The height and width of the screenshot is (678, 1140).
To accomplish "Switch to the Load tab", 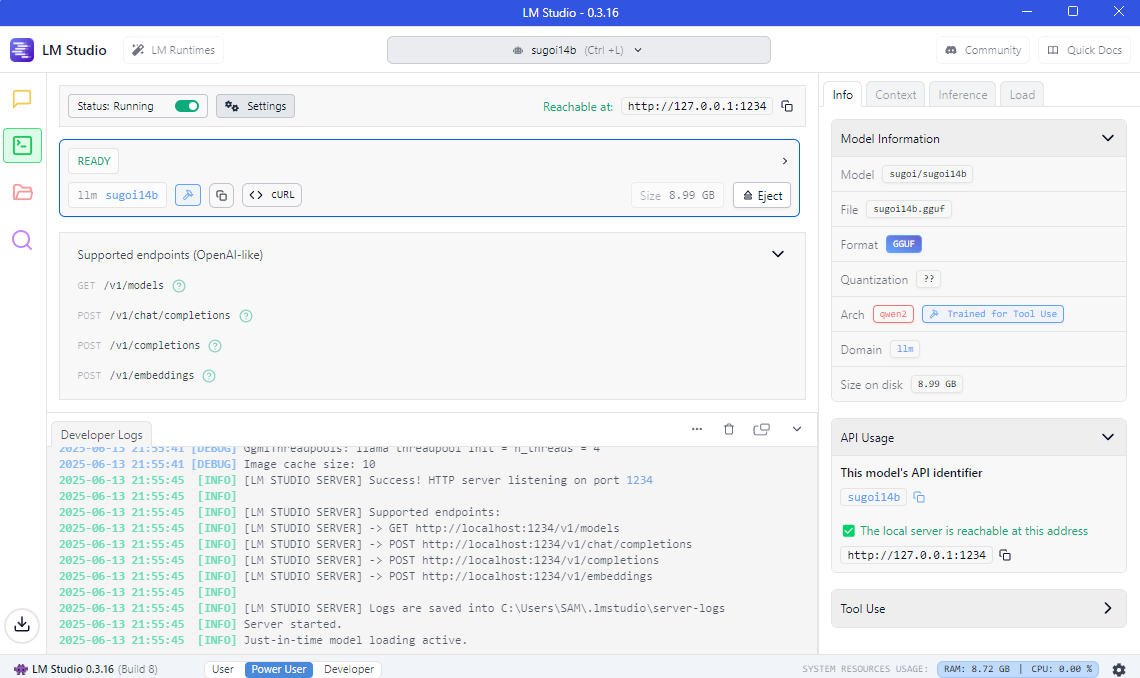I will (1021, 94).
